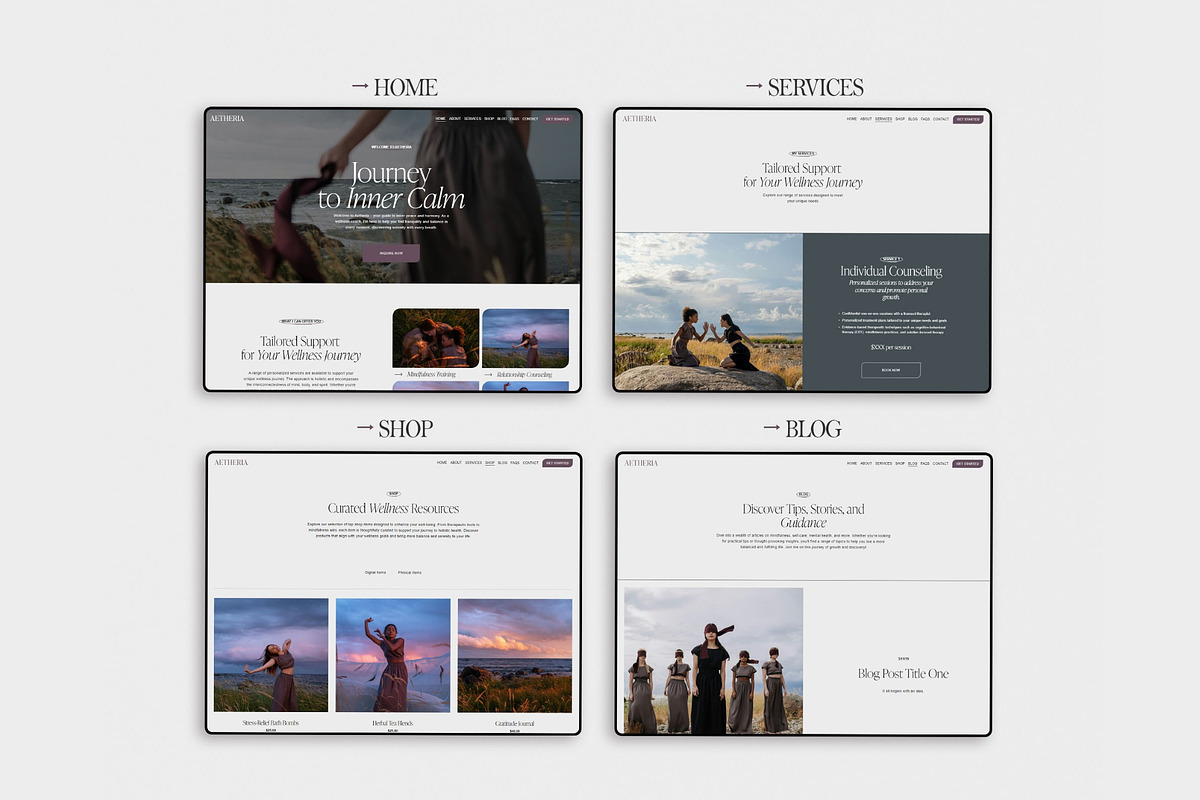
Task: Select FAQs in the Shop page navigation
Action: (x=515, y=463)
